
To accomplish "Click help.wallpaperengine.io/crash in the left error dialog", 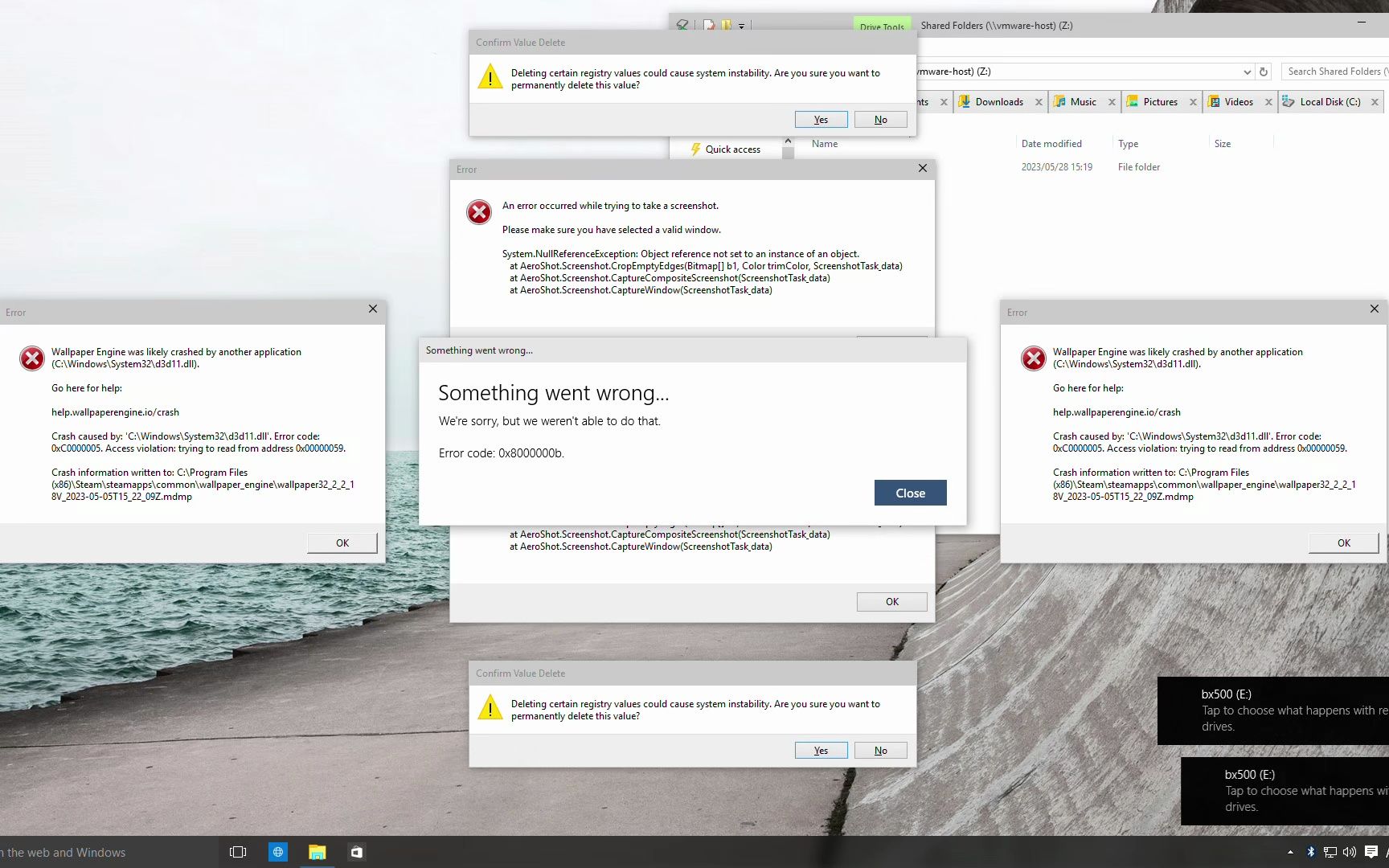I will click(x=115, y=412).
